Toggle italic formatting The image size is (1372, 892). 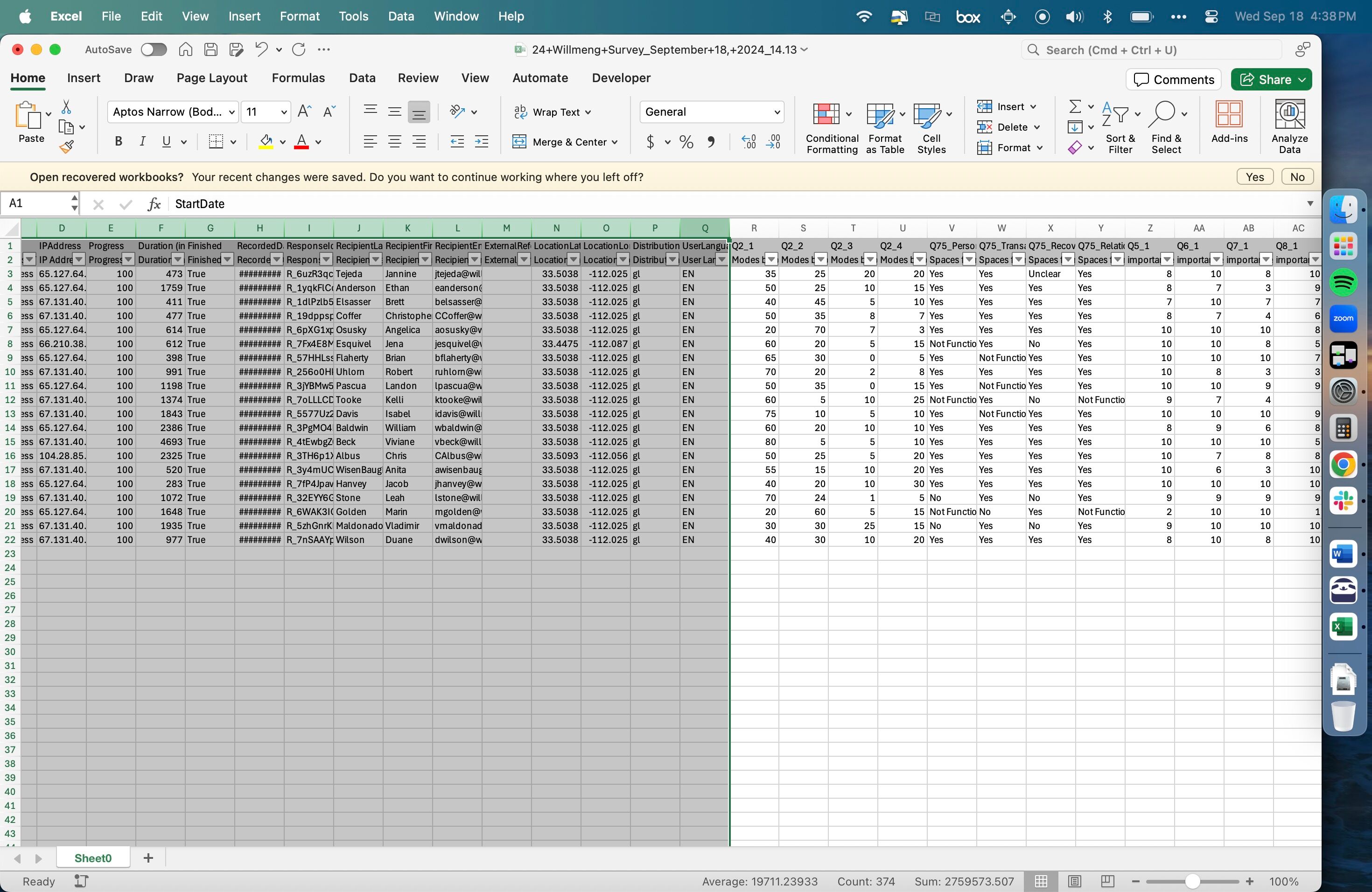(142, 142)
